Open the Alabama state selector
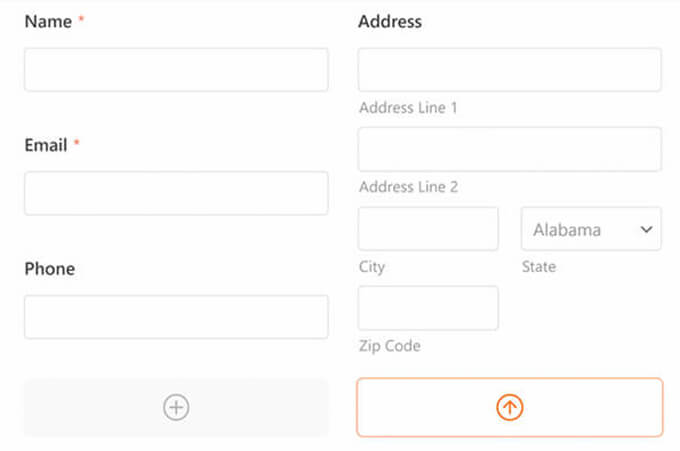The width and height of the screenshot is (680, 451). tap(580, 229)
